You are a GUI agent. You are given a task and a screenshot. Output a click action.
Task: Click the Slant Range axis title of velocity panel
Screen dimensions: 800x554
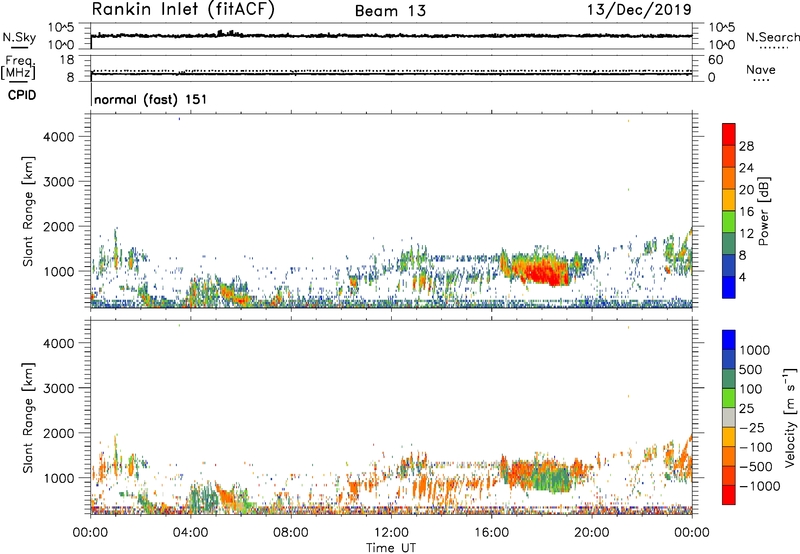[28, 418]
